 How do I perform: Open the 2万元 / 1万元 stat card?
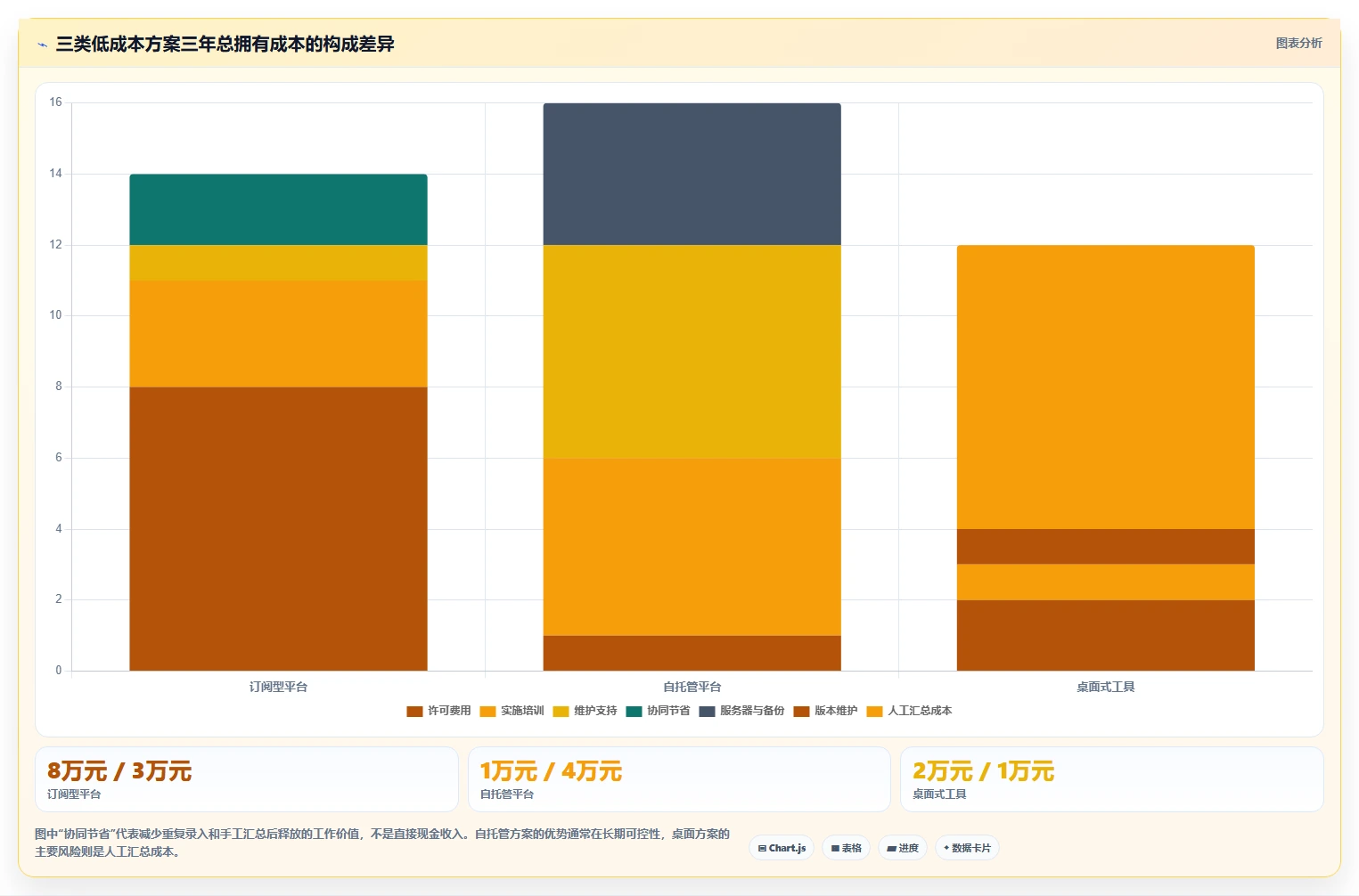point(1111,779)
